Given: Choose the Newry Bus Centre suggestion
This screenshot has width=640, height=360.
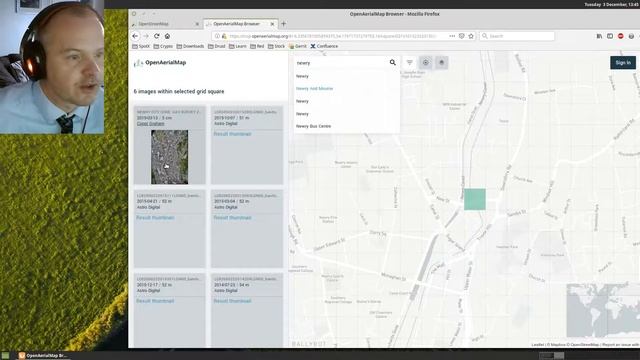Looking at the screenshot, I should [313, 126].
